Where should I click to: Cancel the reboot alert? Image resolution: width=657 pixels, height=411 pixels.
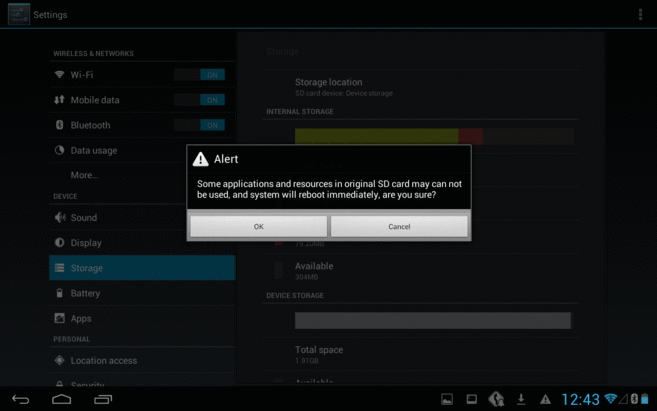[x=399, y=227]
